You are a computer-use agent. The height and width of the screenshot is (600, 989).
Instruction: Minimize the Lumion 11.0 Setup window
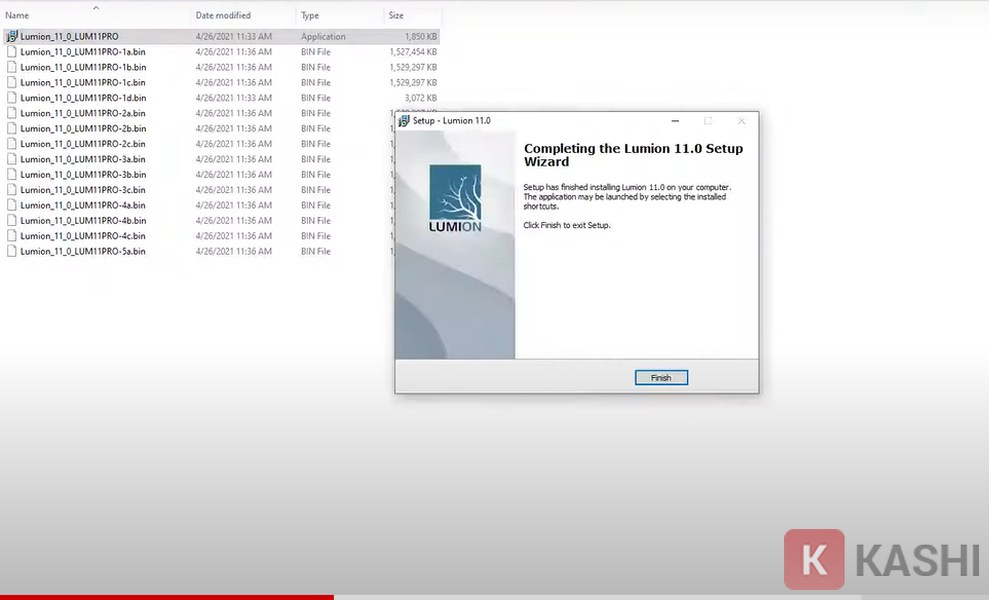point(675,121)
